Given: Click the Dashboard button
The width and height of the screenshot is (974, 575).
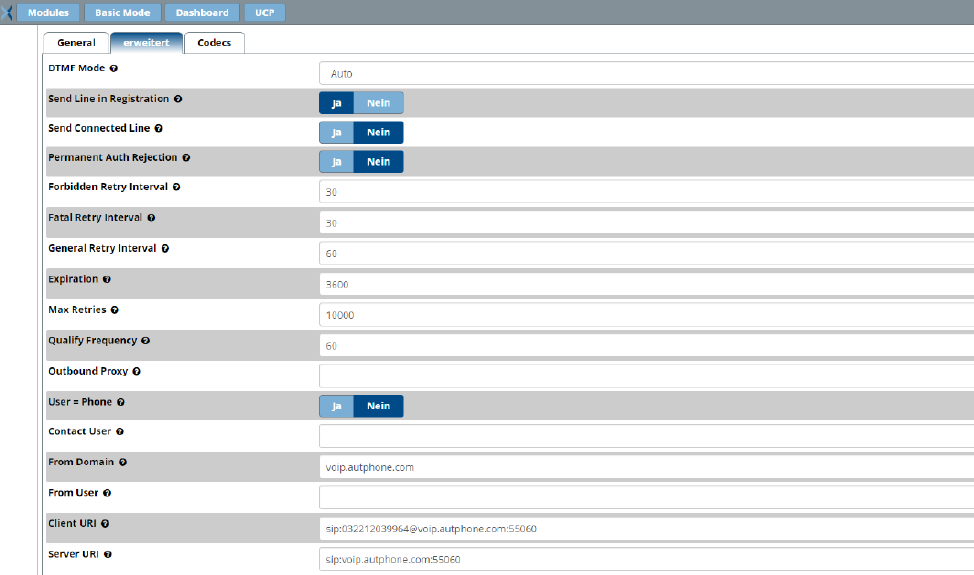Looking at the screenshot, I should tap(201, 13).
